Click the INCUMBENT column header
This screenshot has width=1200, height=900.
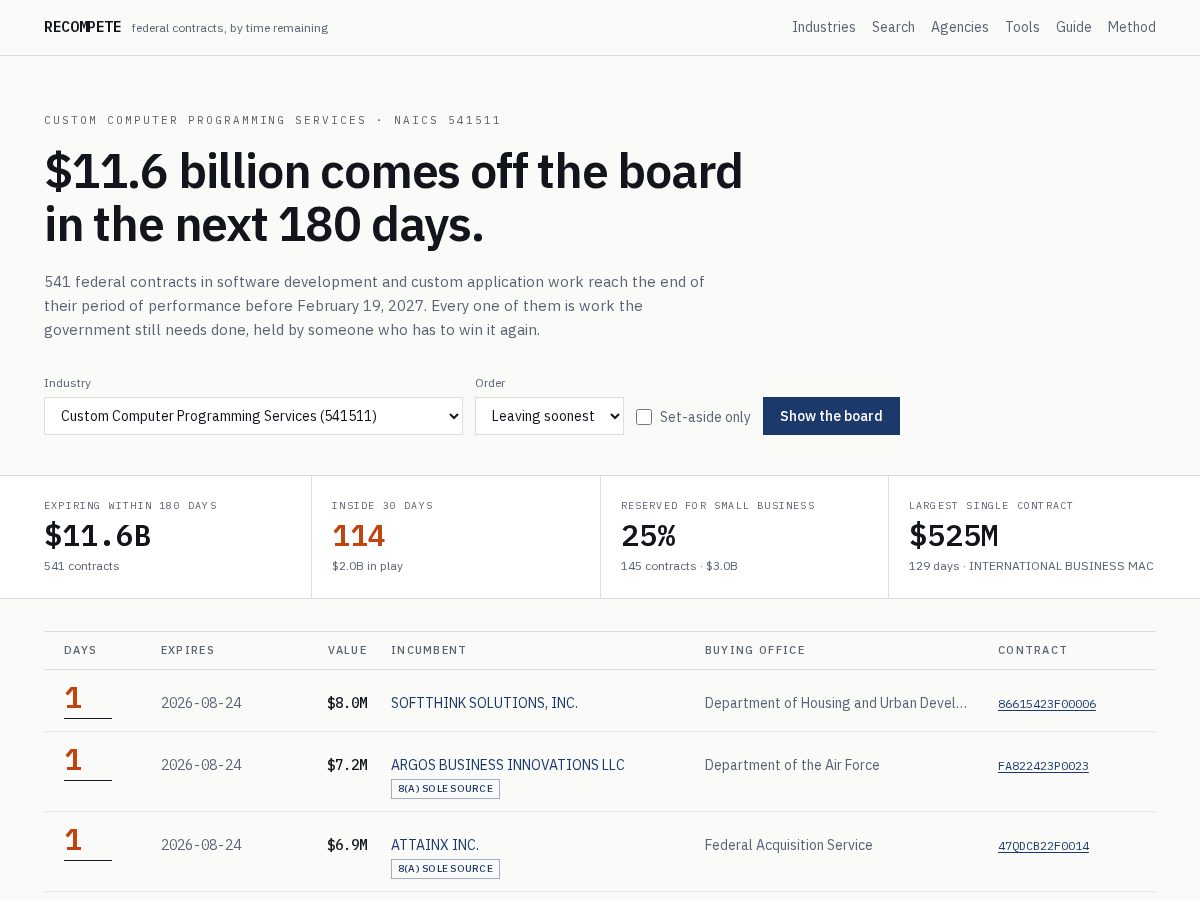click(x=429, y=650)
